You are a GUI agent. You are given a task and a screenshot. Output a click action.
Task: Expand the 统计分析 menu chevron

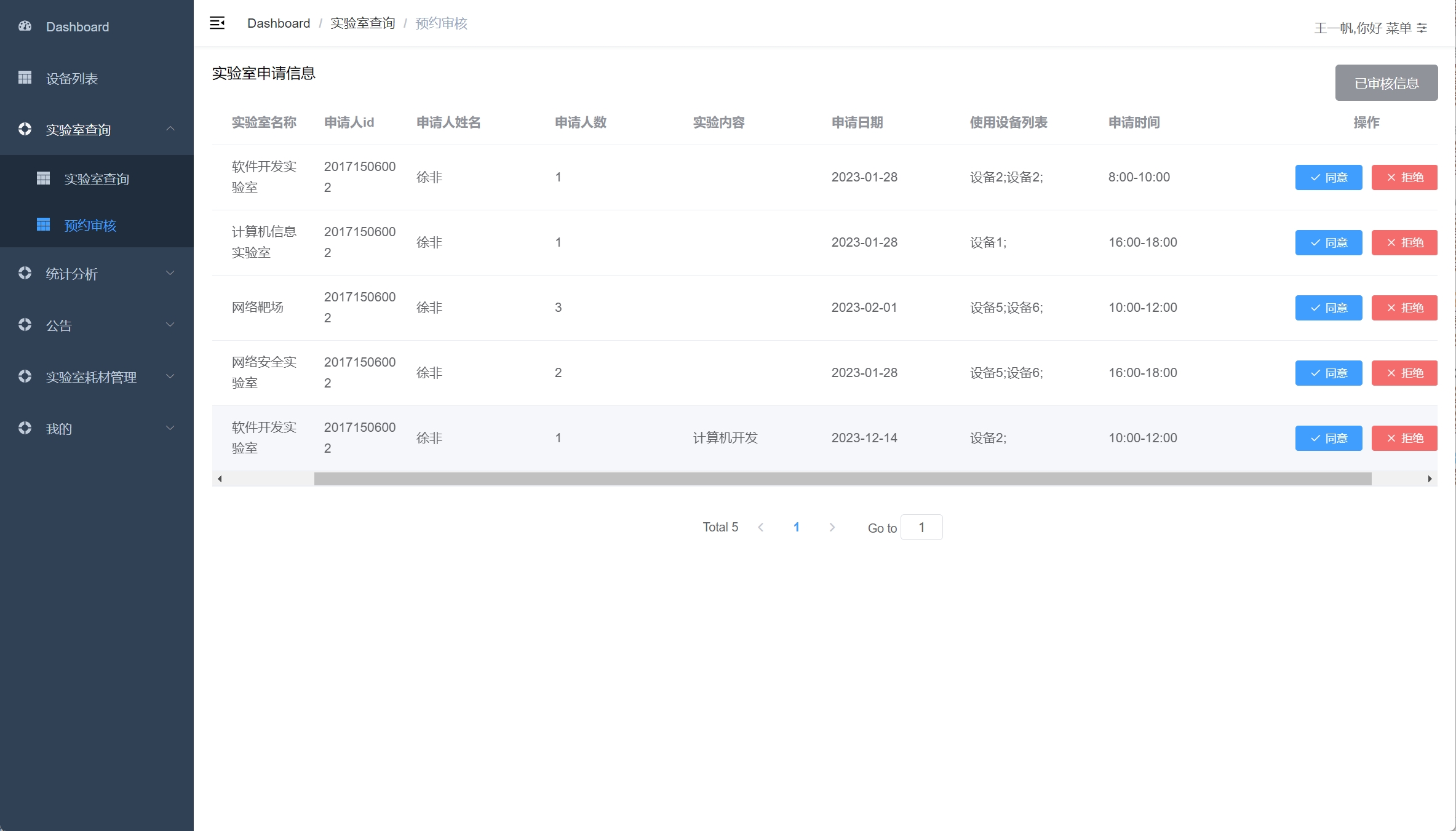pos(170,273)
